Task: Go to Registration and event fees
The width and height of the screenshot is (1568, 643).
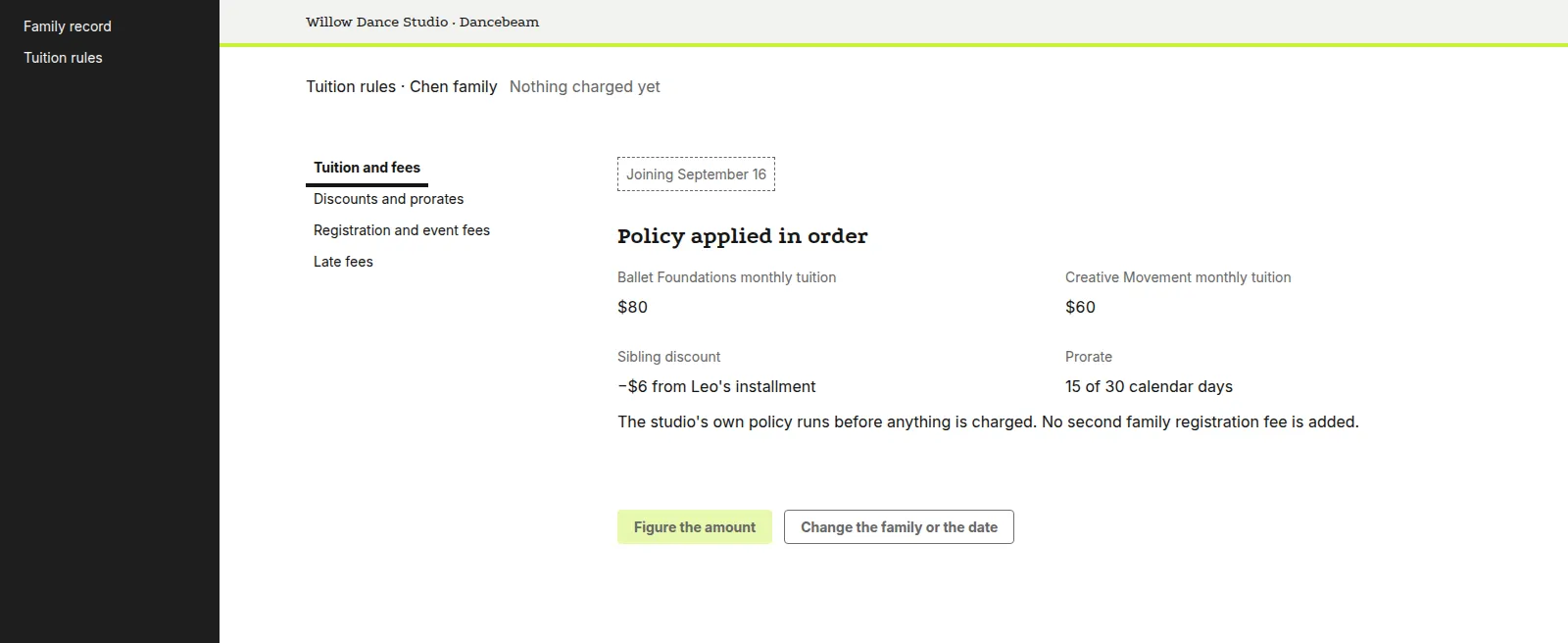Action: (x=402, y=230)
